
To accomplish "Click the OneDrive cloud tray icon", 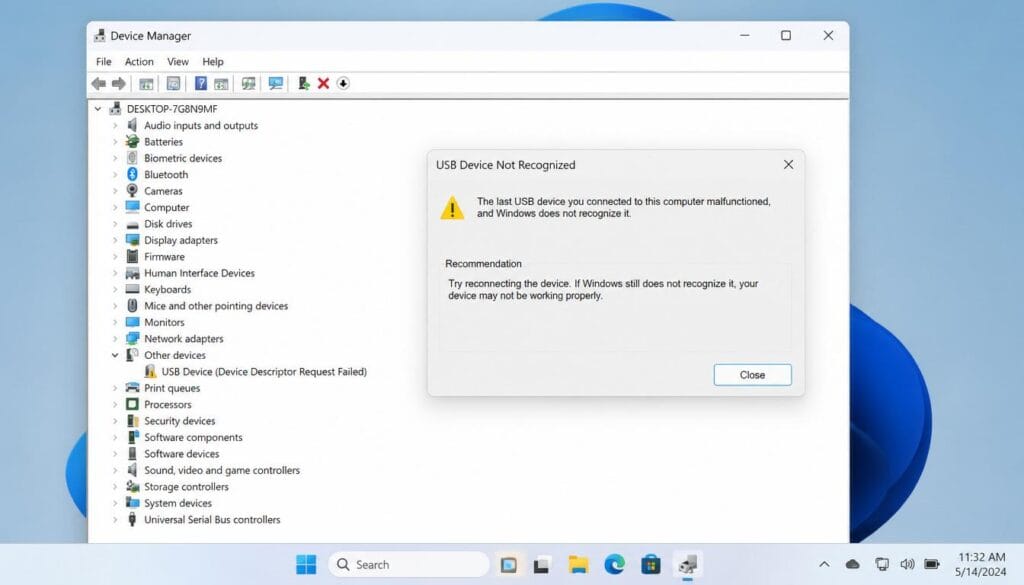I will [852, 564].
